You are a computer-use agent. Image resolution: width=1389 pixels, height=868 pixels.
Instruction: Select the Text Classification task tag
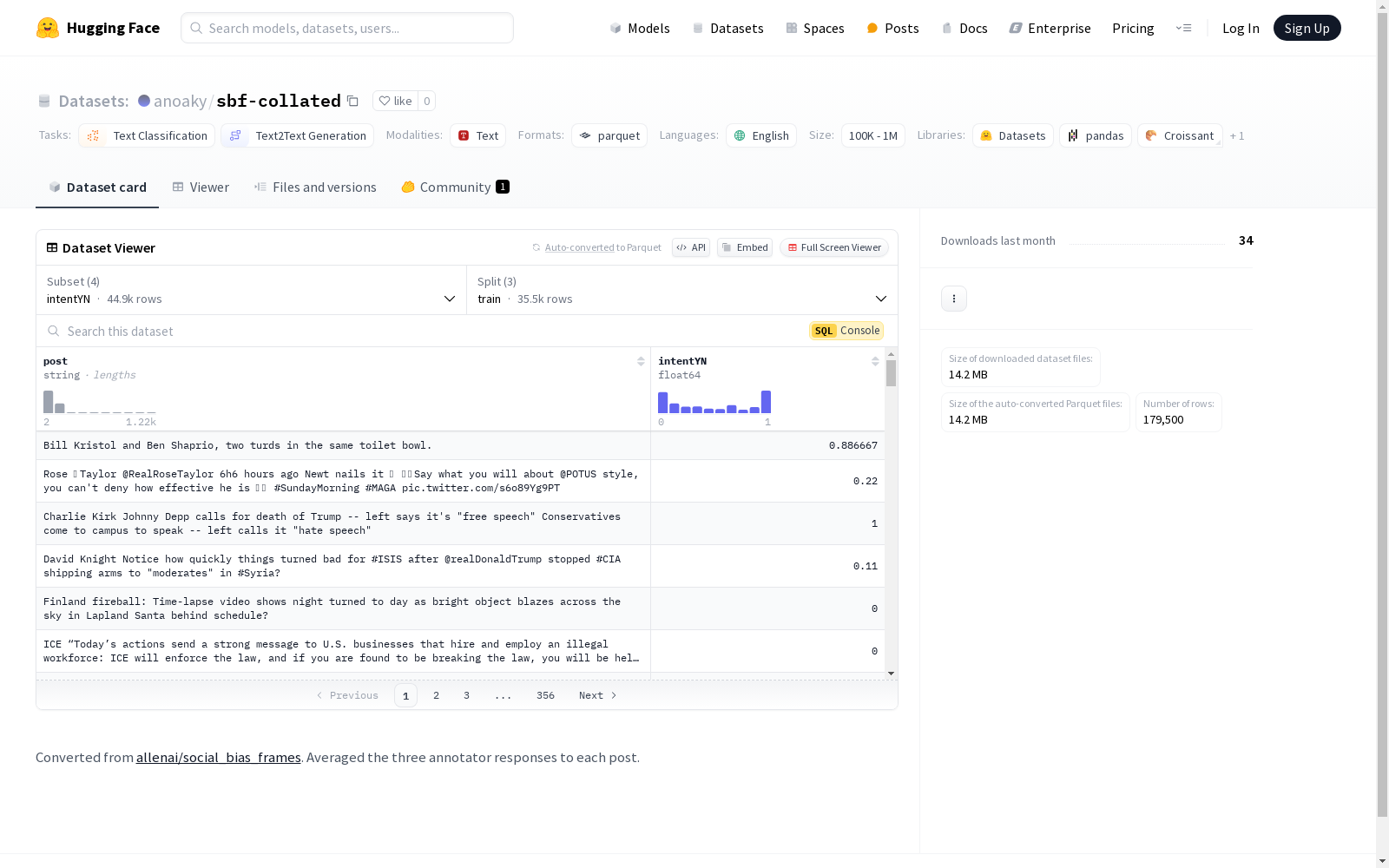(147, 135)
